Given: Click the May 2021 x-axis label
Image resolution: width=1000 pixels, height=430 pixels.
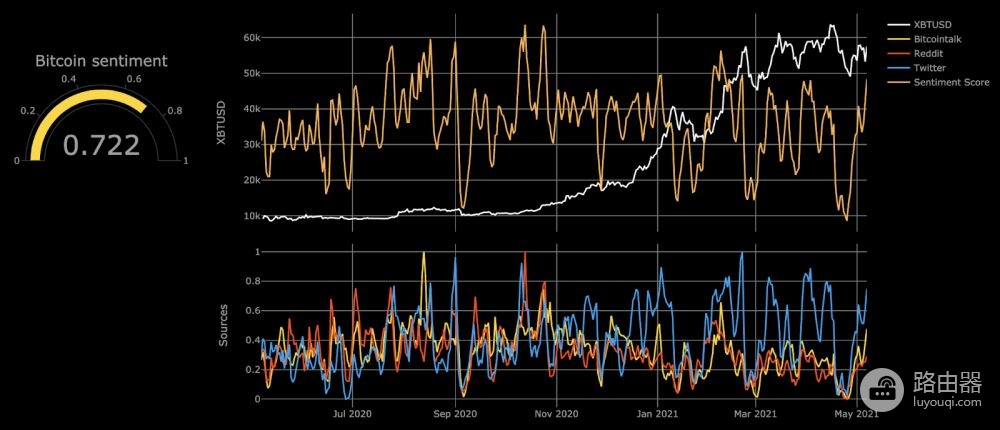Looking at the screenshot, I should click(857, 413).
